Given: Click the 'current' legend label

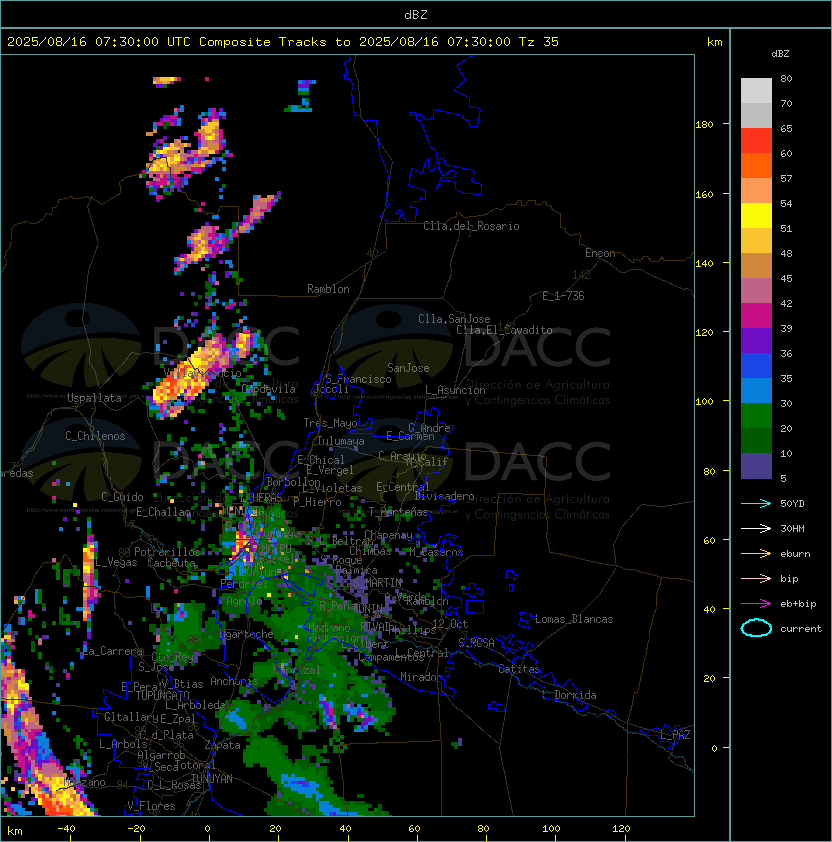Looking at the screenshot, I should [x=801, y=629].
